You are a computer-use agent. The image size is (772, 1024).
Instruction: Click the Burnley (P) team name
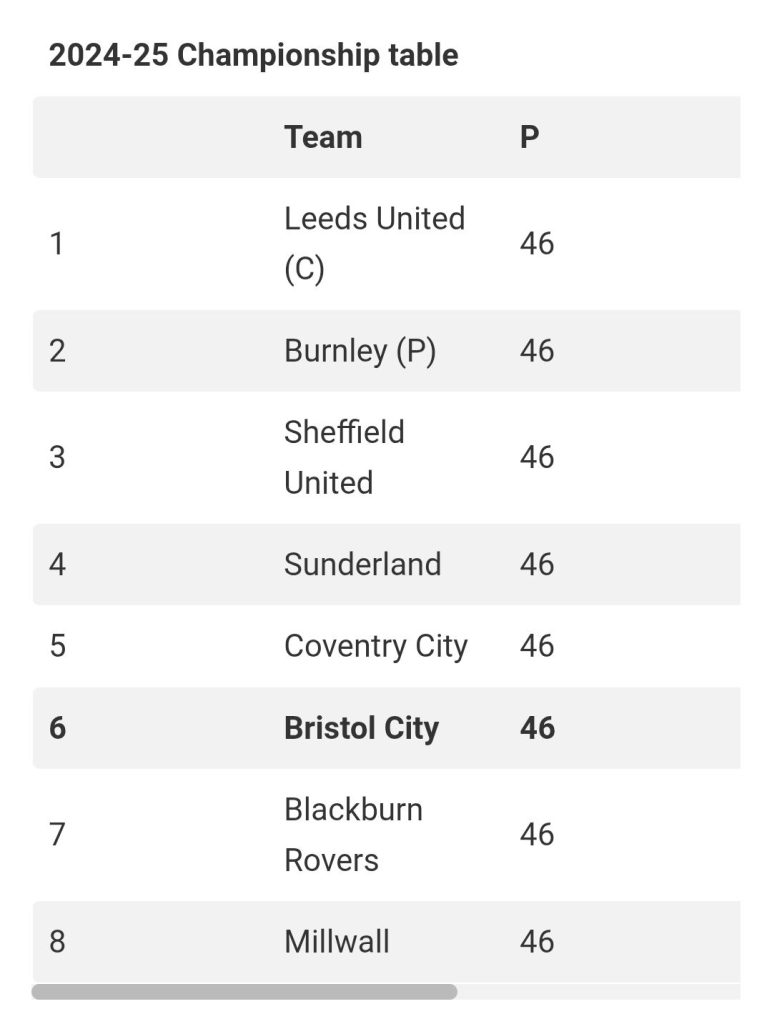pos(360,351)
